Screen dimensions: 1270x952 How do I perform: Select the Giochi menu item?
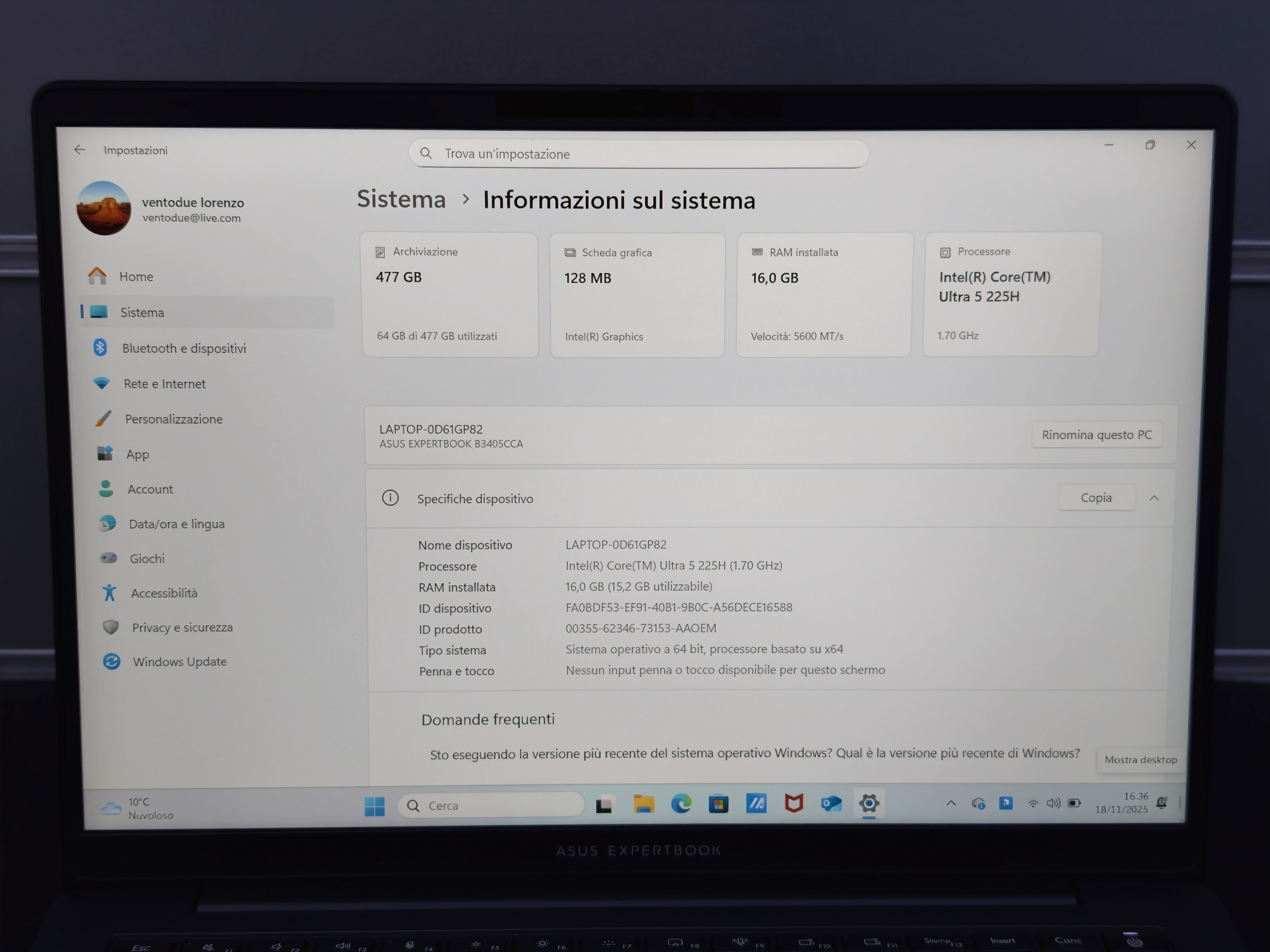click(x=147, y=558)
